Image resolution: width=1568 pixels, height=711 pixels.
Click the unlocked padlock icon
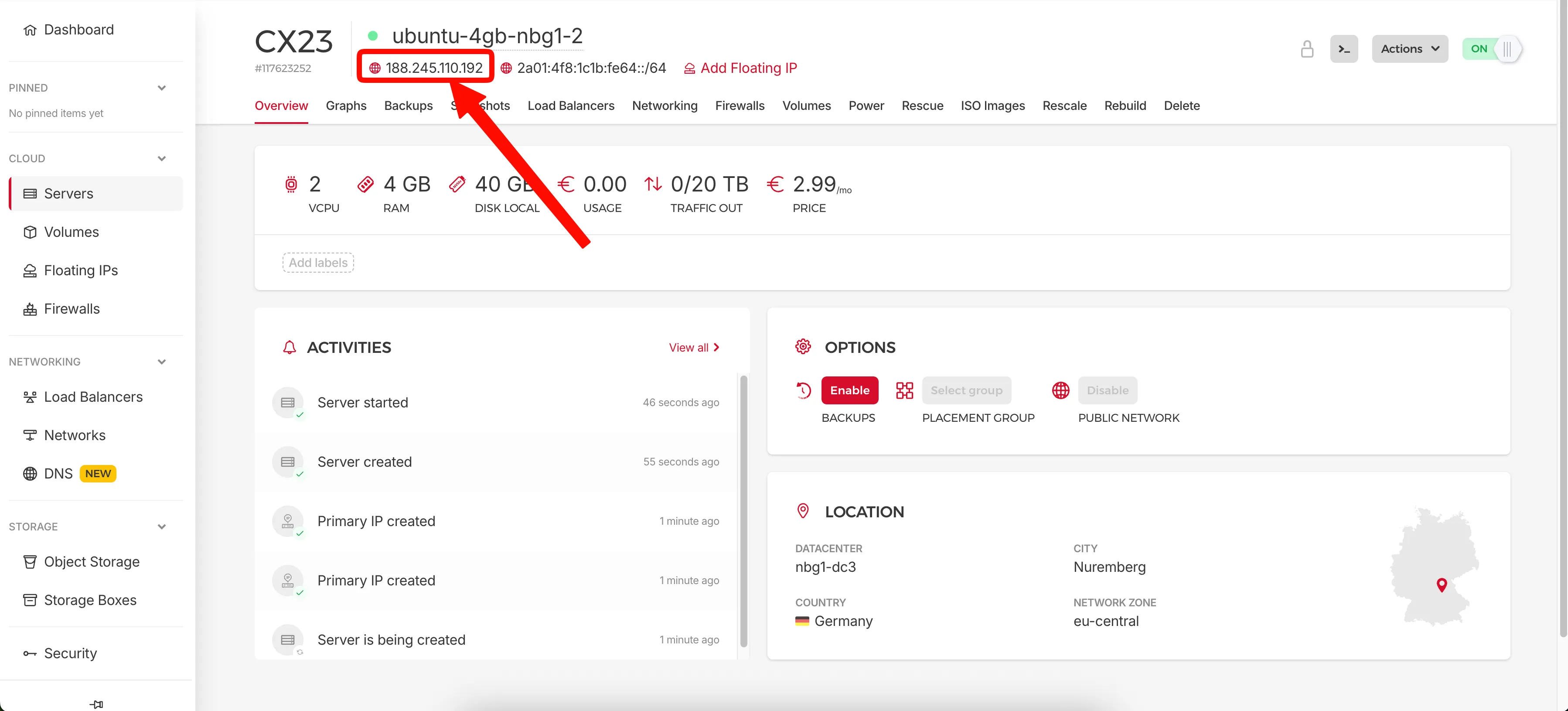point(1307,49)
